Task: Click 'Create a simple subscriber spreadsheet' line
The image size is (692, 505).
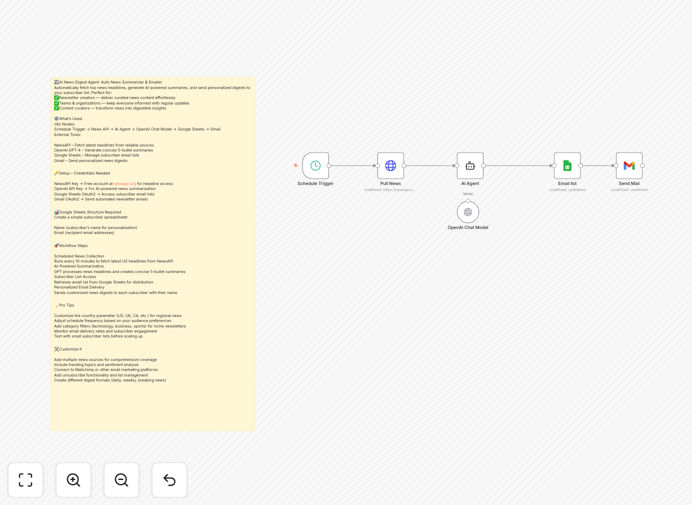Action: click(x=90, y=217)
